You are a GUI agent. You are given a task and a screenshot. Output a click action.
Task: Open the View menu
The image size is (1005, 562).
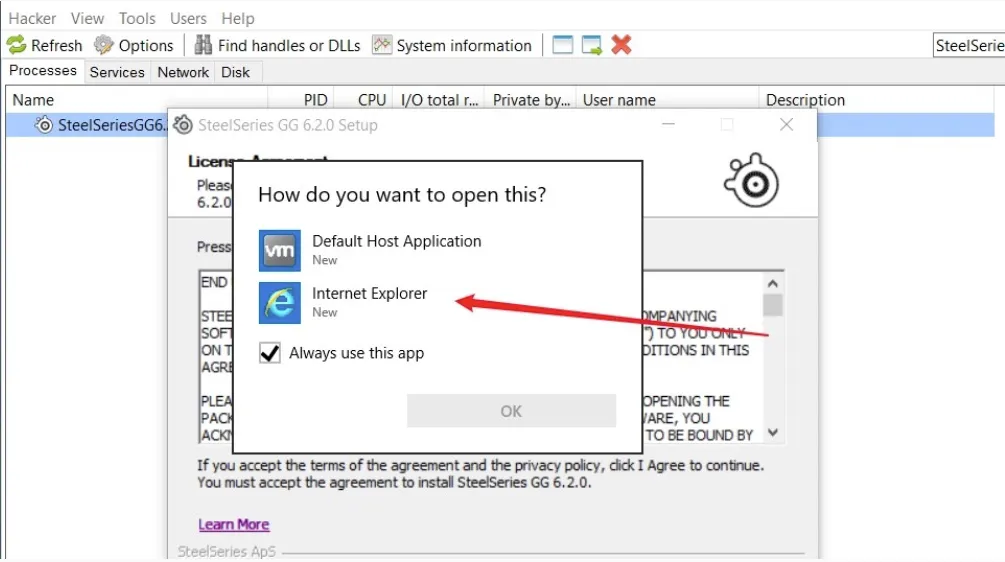coord(87,19)
